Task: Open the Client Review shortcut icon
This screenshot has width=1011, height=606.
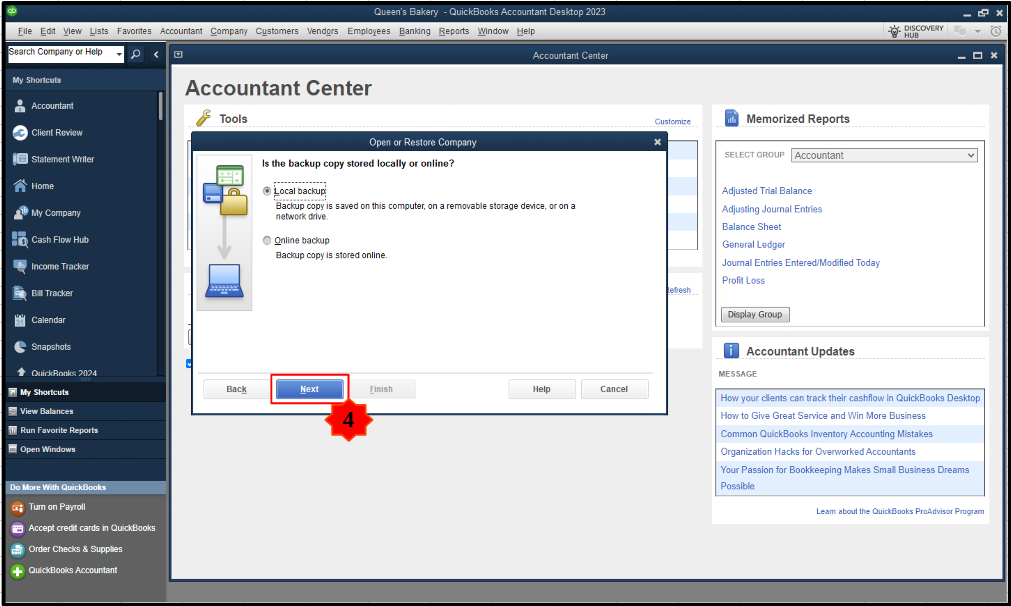Action: pyautogui.click(x=20, y=133)
